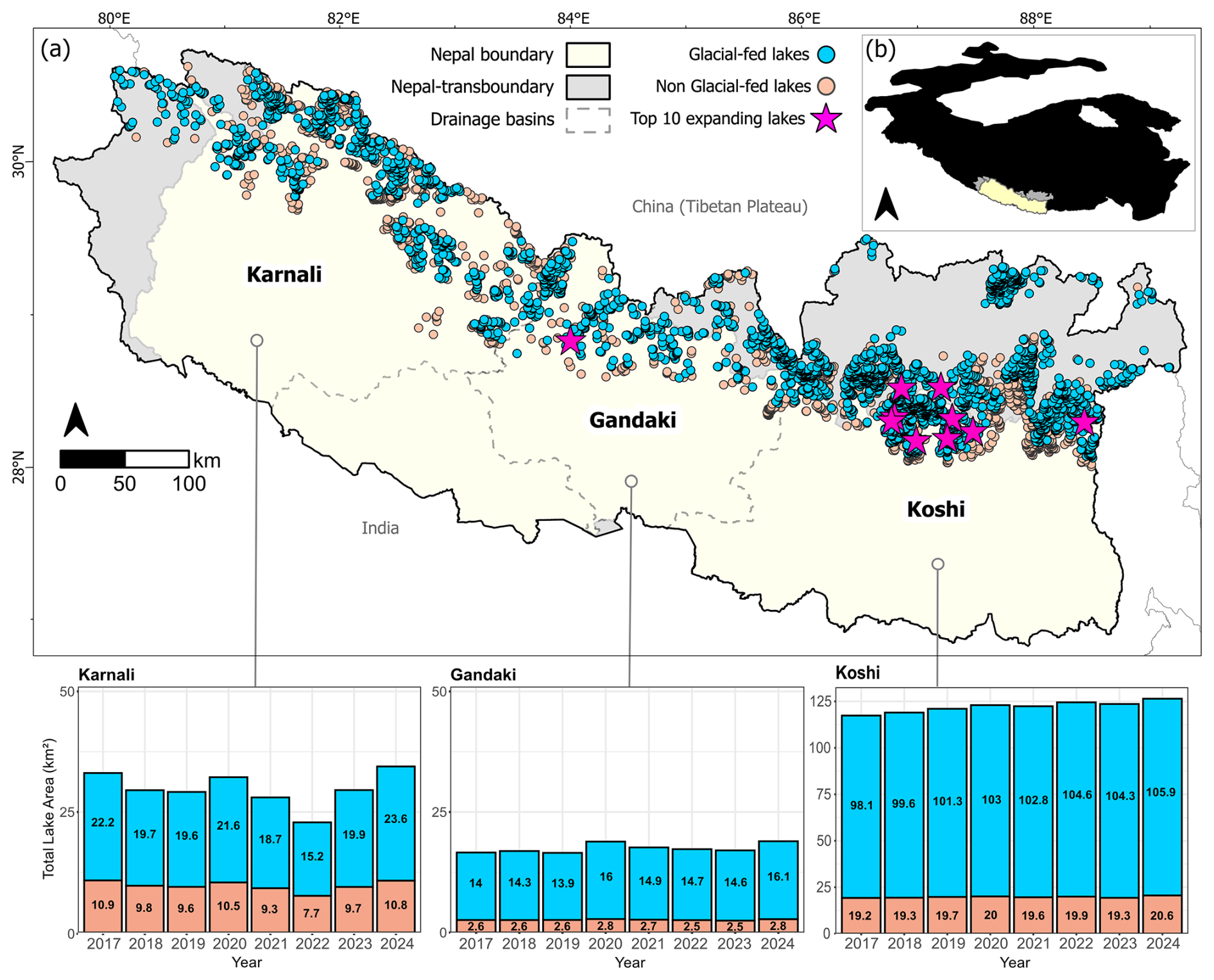This screenshot has width=1214, height=980.
Task: Click the Karnali 2024 glacial-fed bar 23.6
Action: (x=396, y=824)
